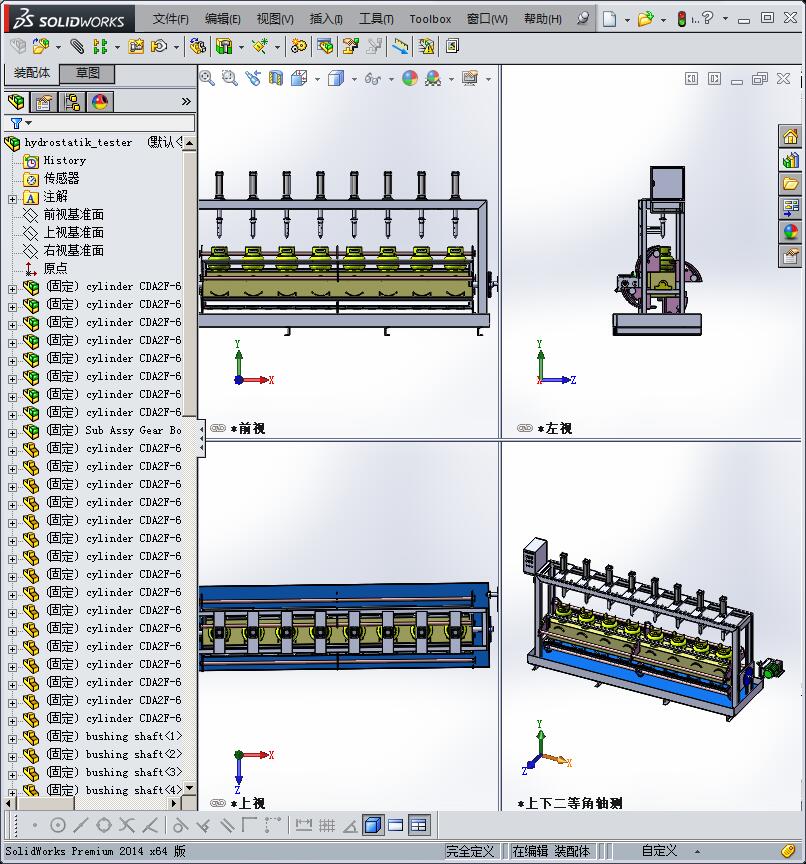Image resolution: width=806 pixels, height=864 pixels.
Task: Click the clearance verification warning icon
Action: click(426, 46)
